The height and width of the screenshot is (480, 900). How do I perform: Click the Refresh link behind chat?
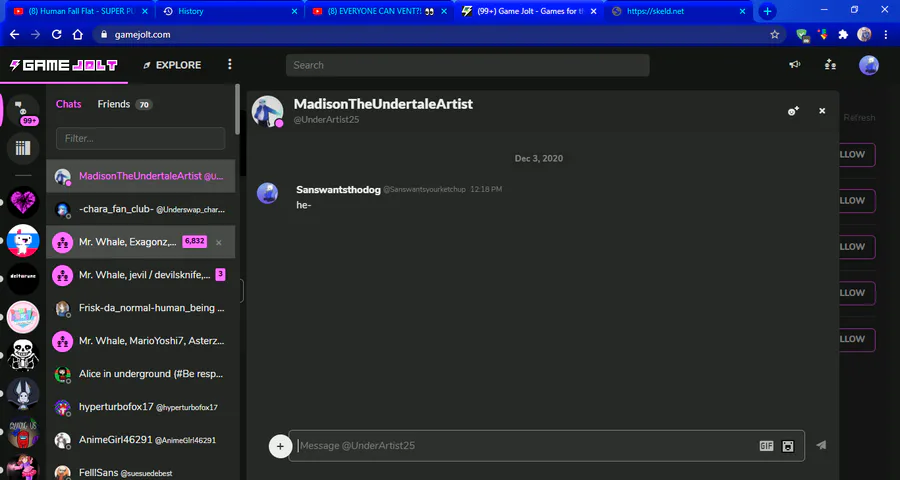tap(859, 118)
